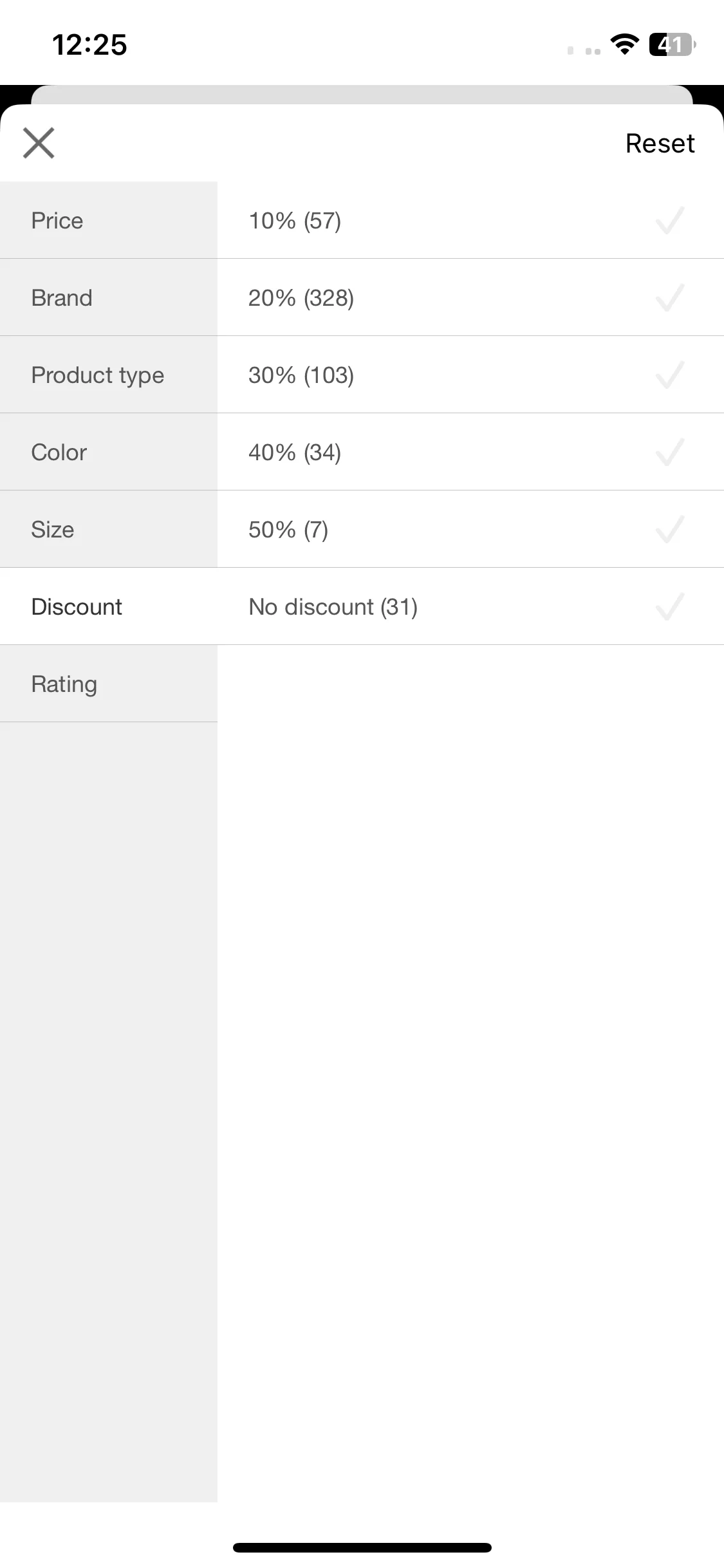
Task: Check the 40% (34) discount checkmark
Action: (669, 453)
